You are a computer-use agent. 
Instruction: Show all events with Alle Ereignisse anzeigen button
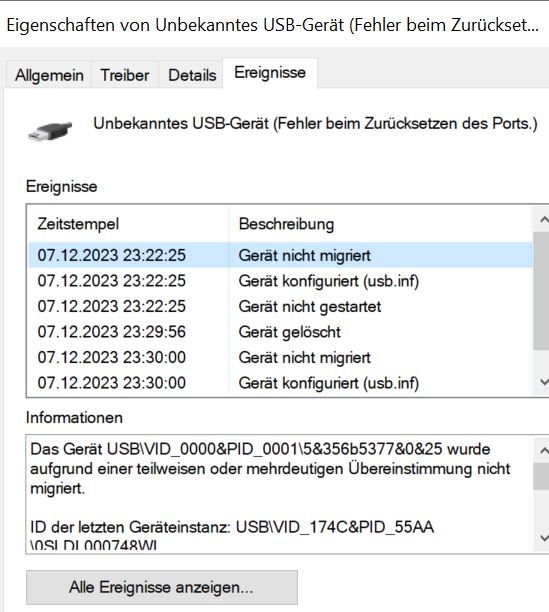point(162,587)
